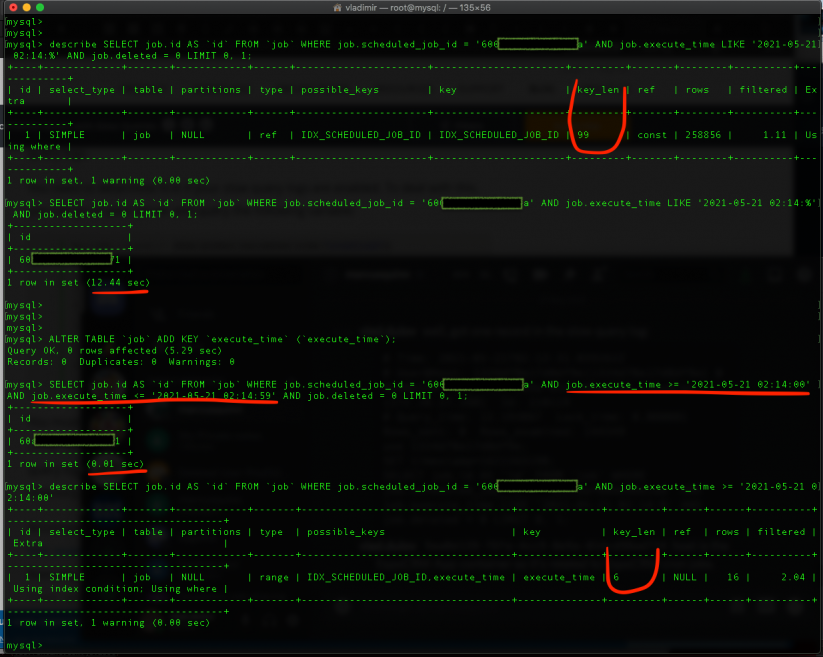
Task: Click the 'key_len' header in second table
Action: (634, 532)
